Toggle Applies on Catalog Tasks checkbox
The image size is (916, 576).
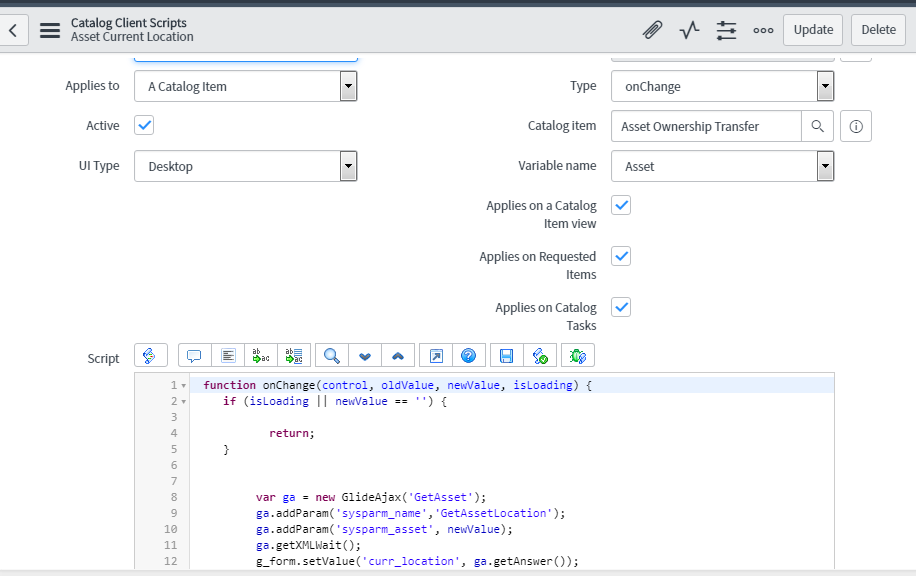tap(621, 307)
